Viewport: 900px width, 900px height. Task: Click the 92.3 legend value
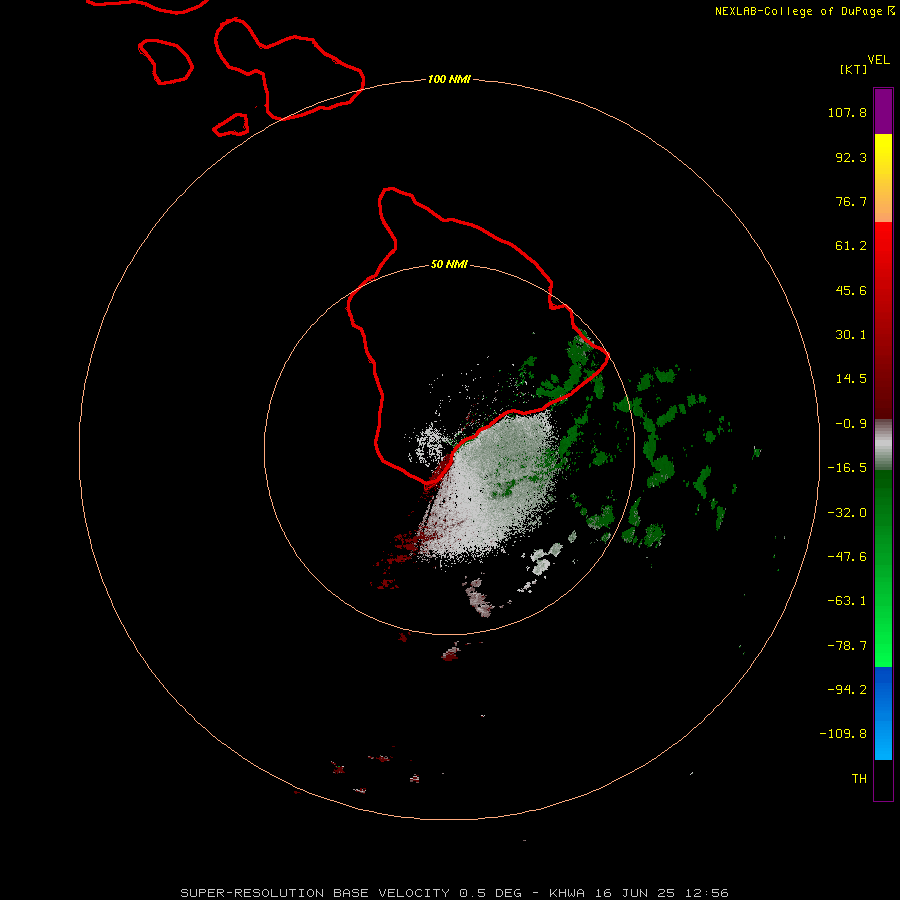851,157
